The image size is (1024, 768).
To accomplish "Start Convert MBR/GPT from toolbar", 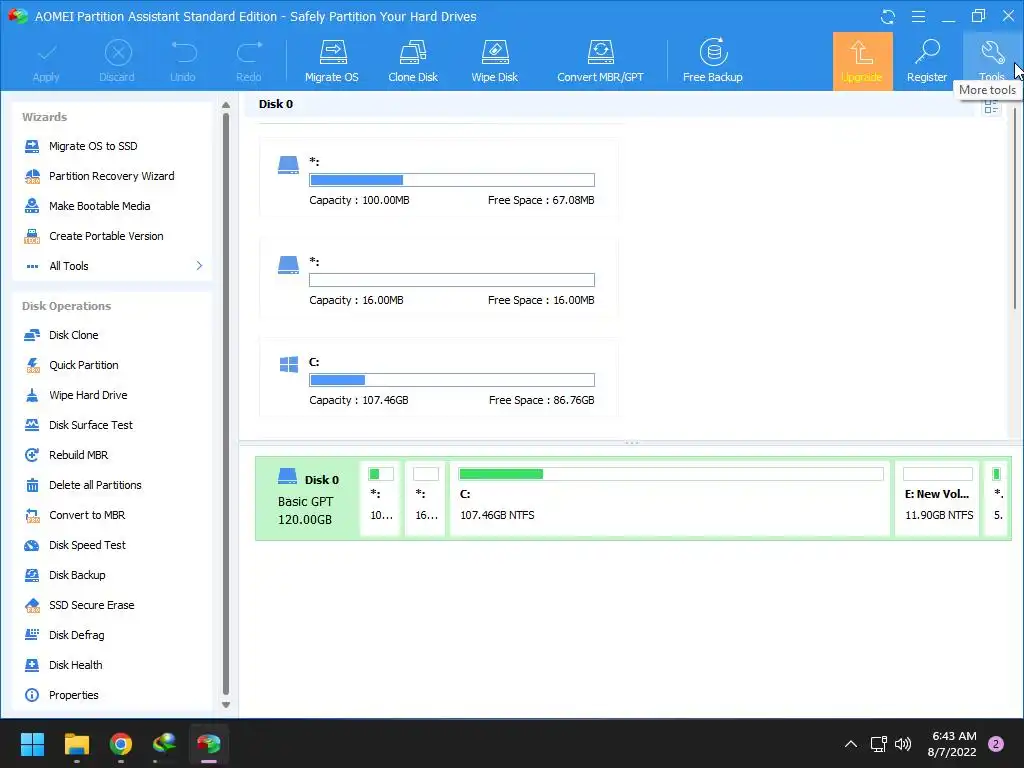I will coord(600,61).
